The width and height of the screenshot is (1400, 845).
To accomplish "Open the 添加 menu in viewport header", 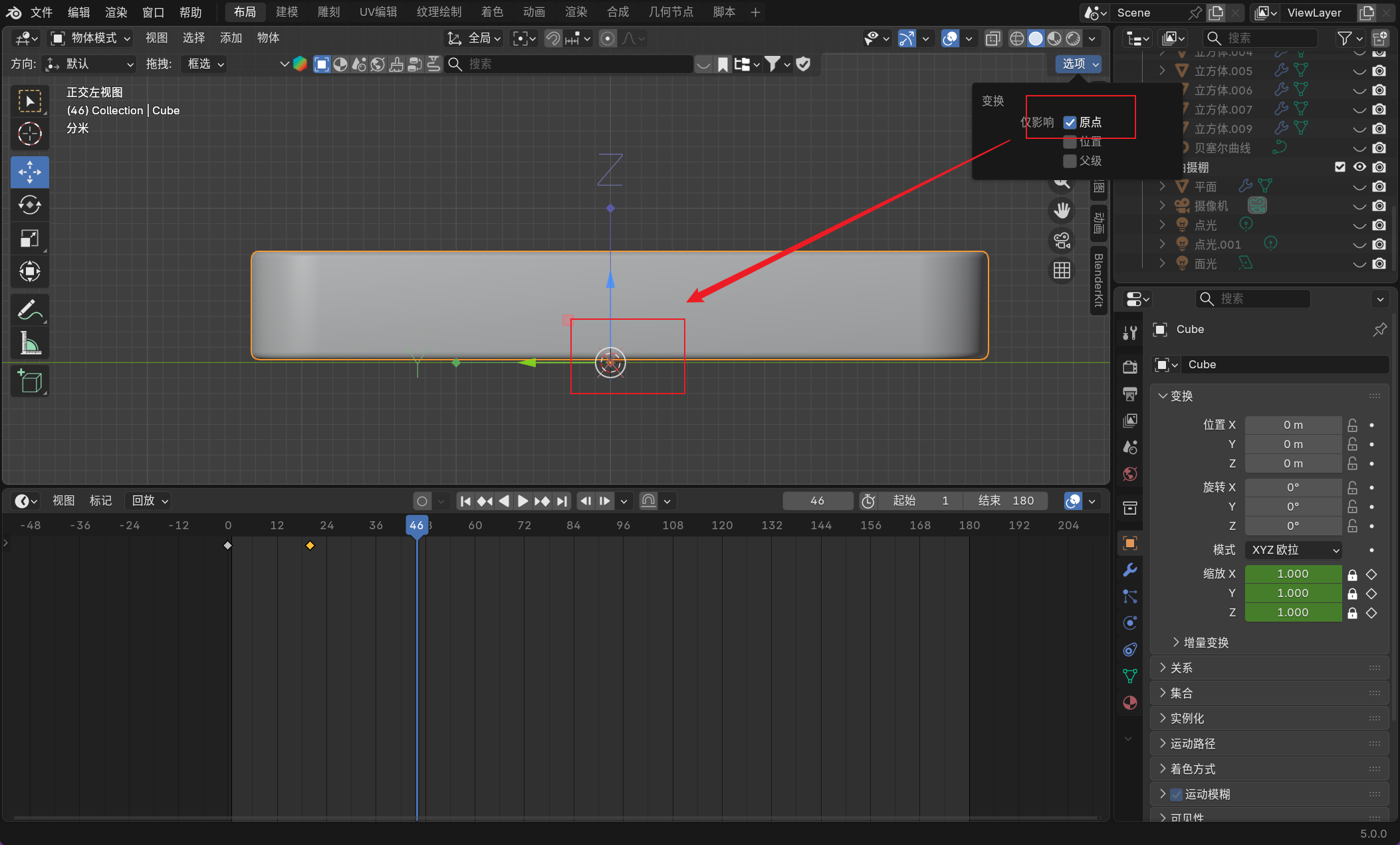I will tap(231, 38).
